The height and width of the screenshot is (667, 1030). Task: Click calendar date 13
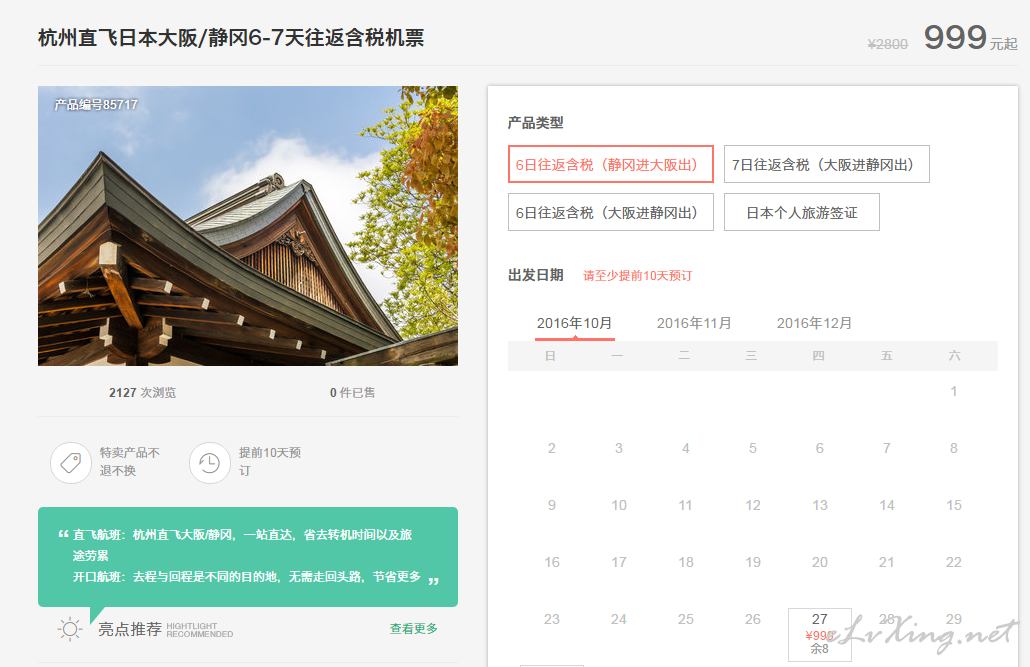[820, 505]
